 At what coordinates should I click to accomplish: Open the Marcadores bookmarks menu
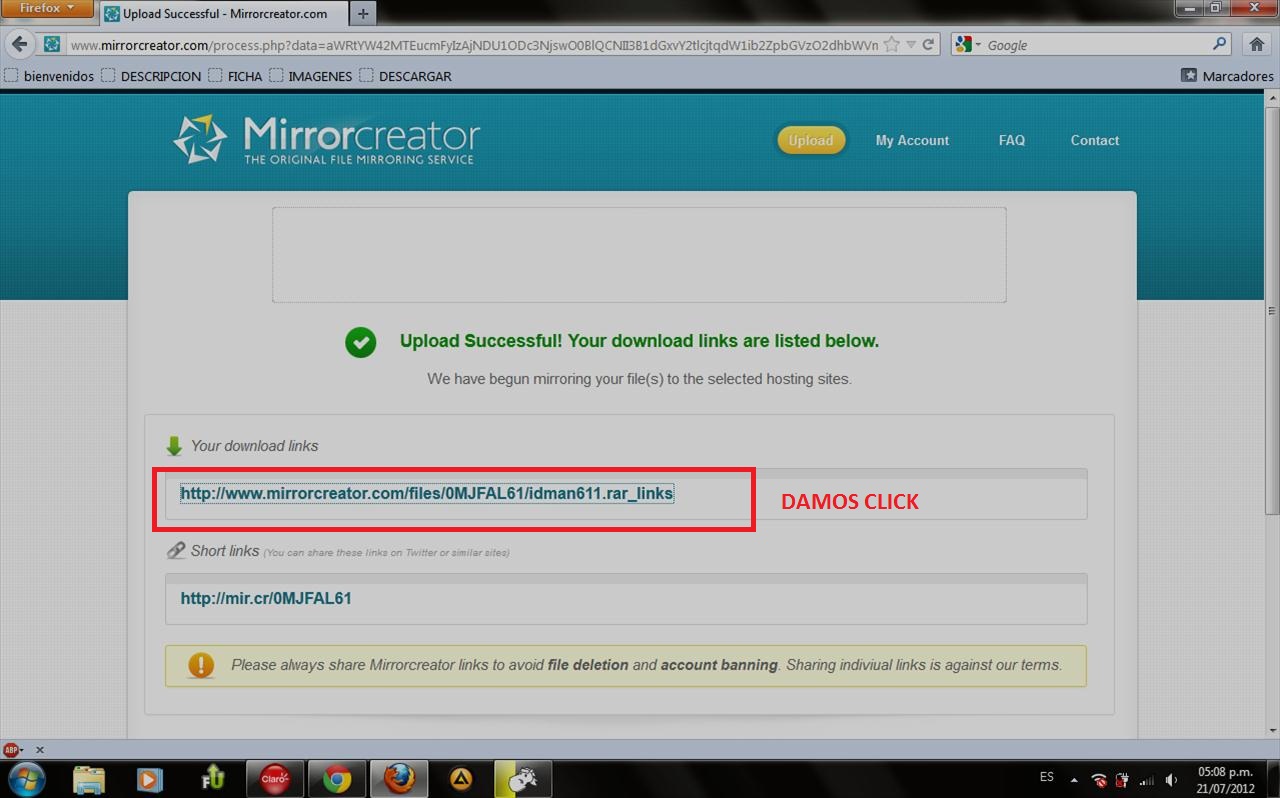point(1227,76)
